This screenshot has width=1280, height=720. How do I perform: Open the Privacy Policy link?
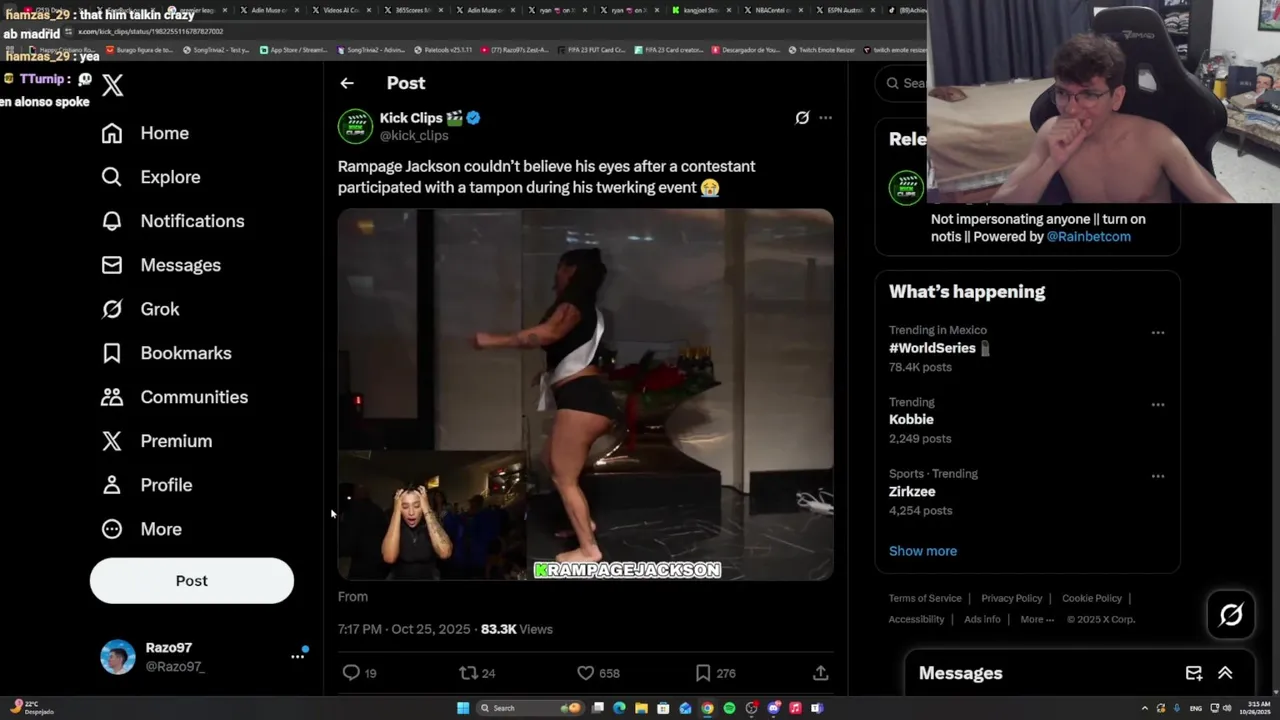coord(1012,598)
